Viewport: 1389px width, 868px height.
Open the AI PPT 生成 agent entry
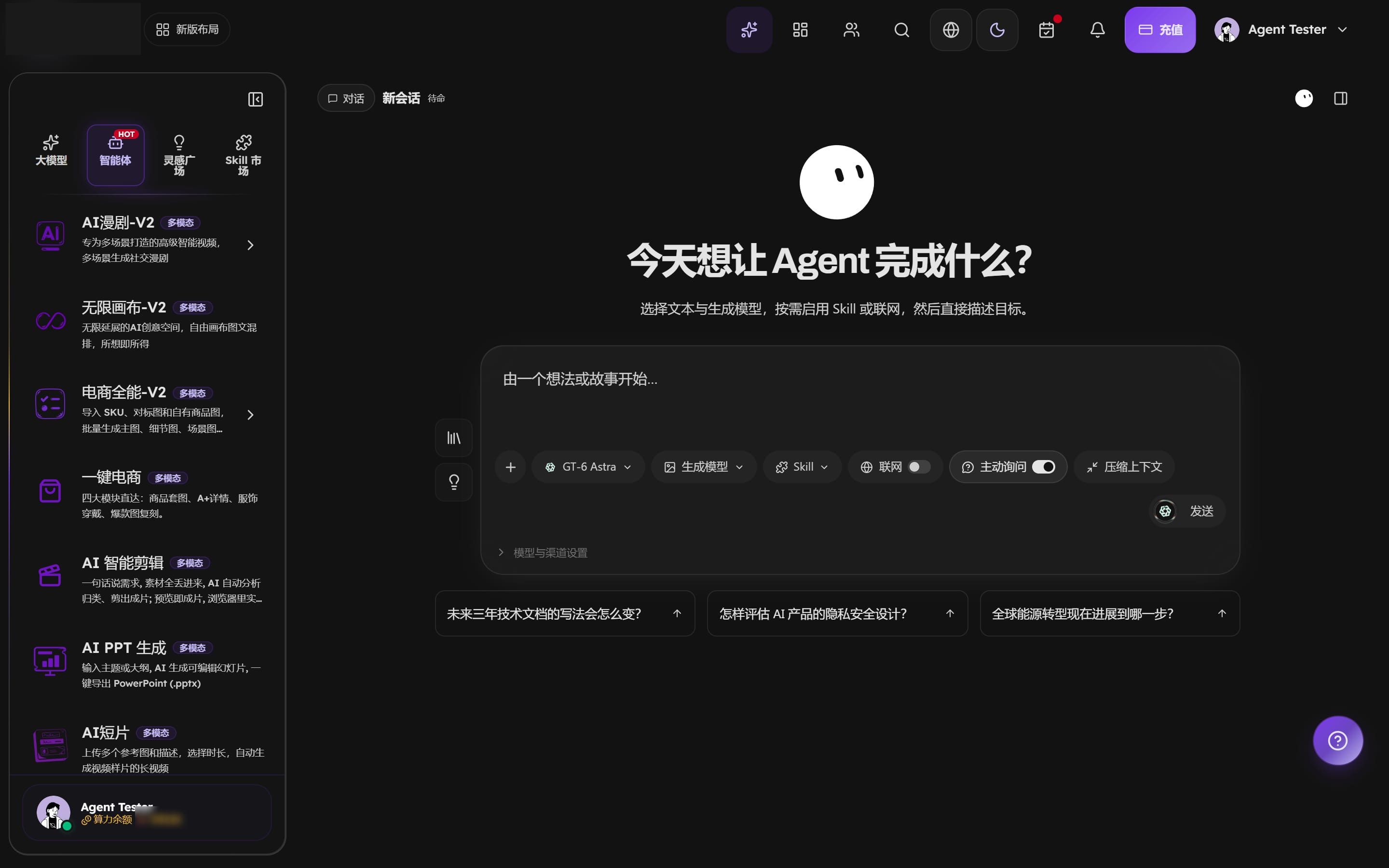point(148,665)
